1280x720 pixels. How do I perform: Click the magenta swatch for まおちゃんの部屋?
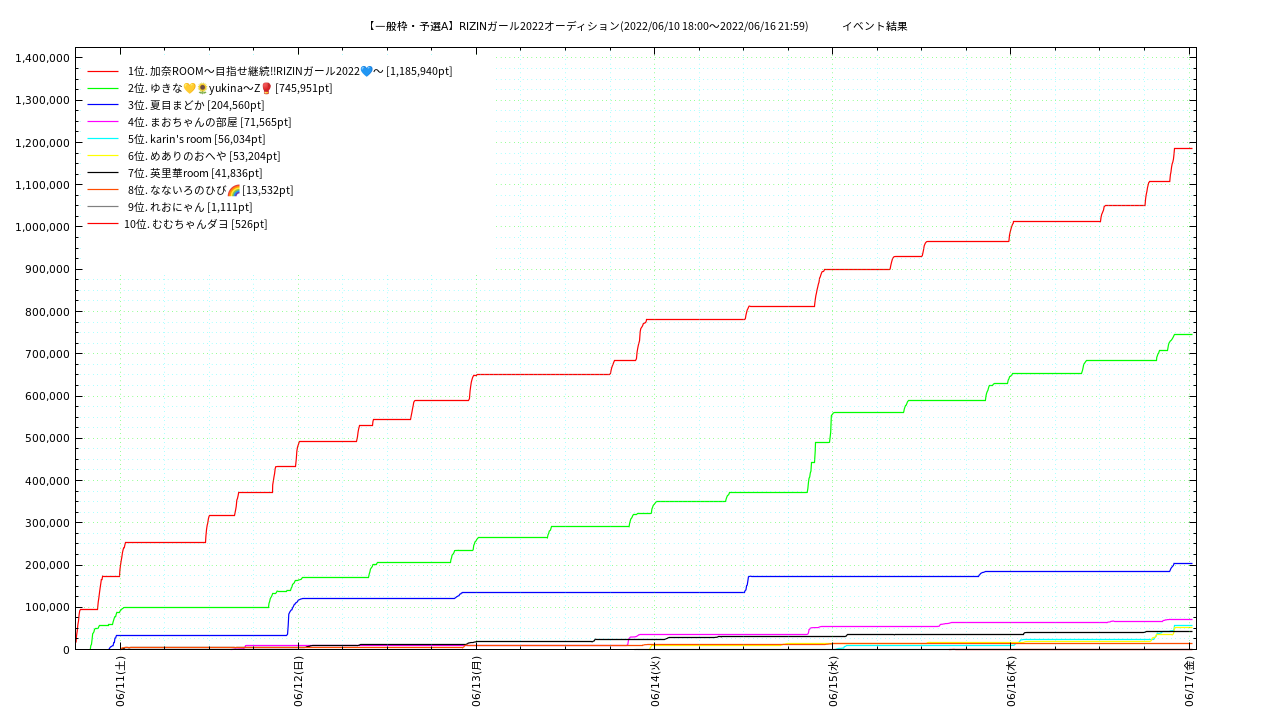coord(103,122)
